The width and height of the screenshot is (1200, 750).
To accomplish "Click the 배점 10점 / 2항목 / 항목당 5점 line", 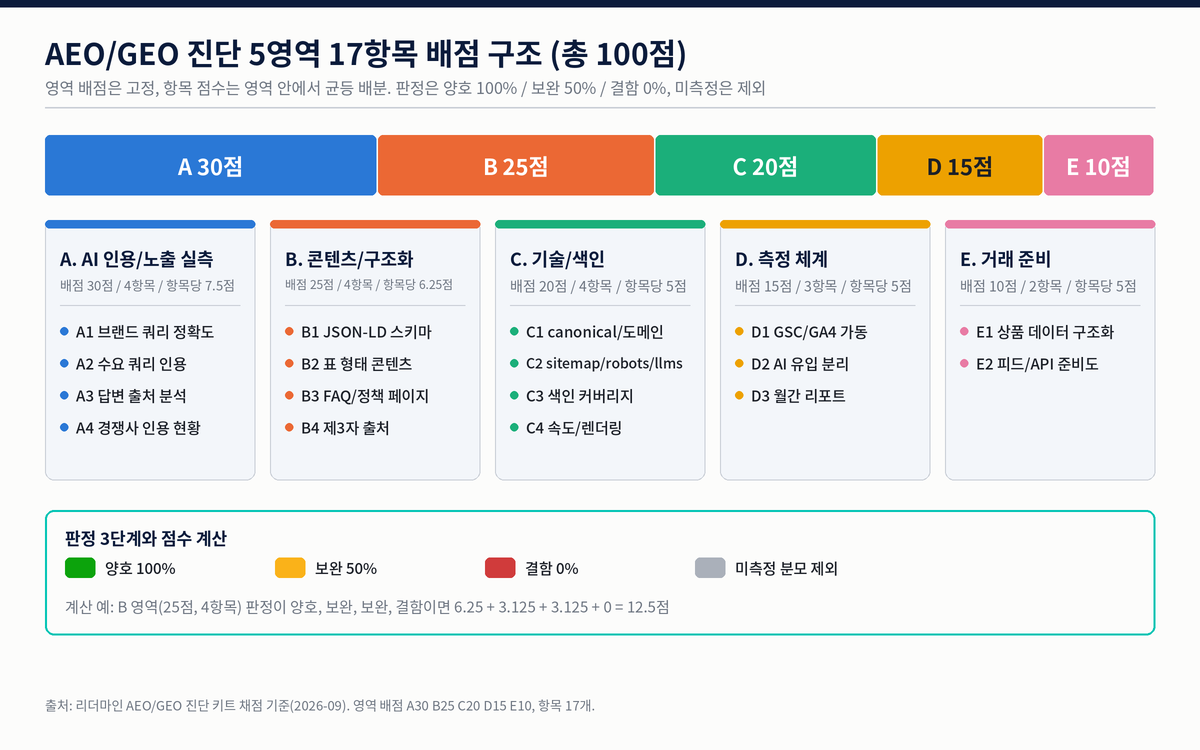I will pyautogui.click(x=1048, y=286).
